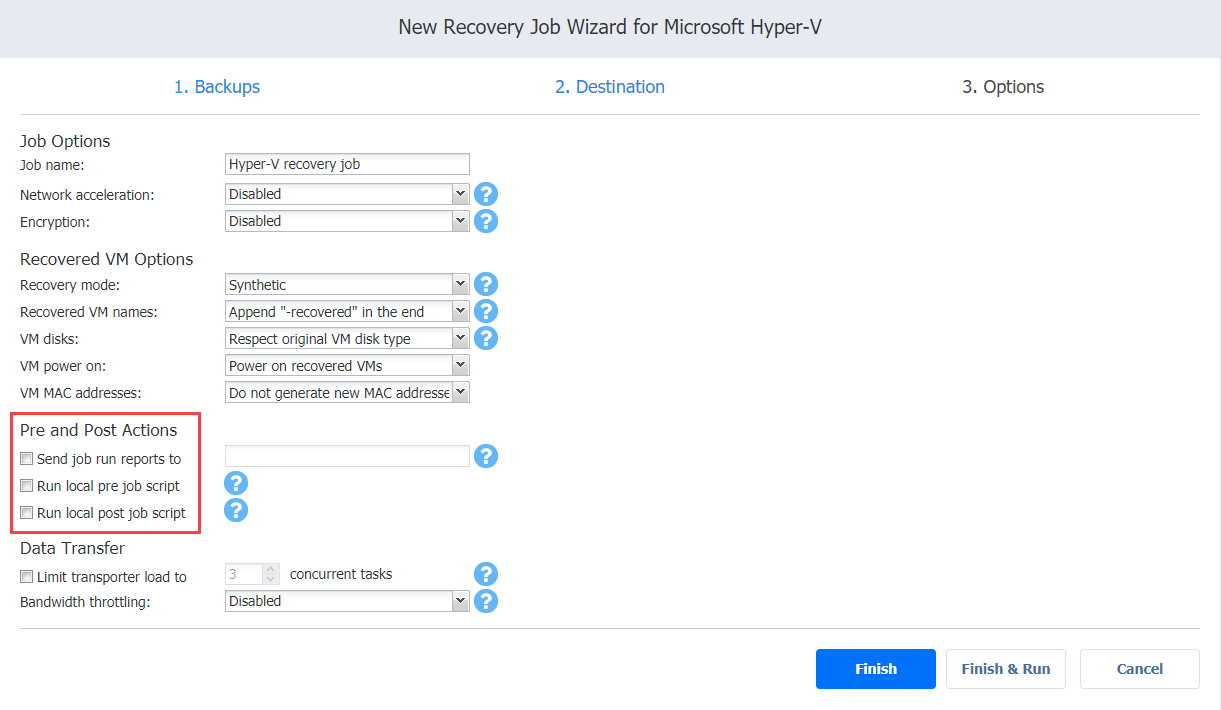Show help for Recovery mode setting
The height and width of the screenshot is (710, 1221).
click(486, 285)
